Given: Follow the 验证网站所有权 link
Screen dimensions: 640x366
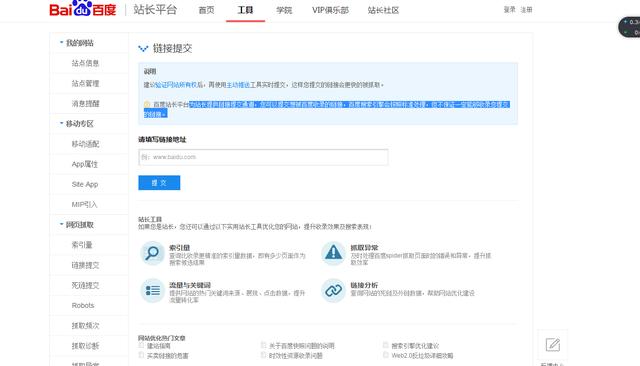Looking at the screenshot, I should 177,85.
